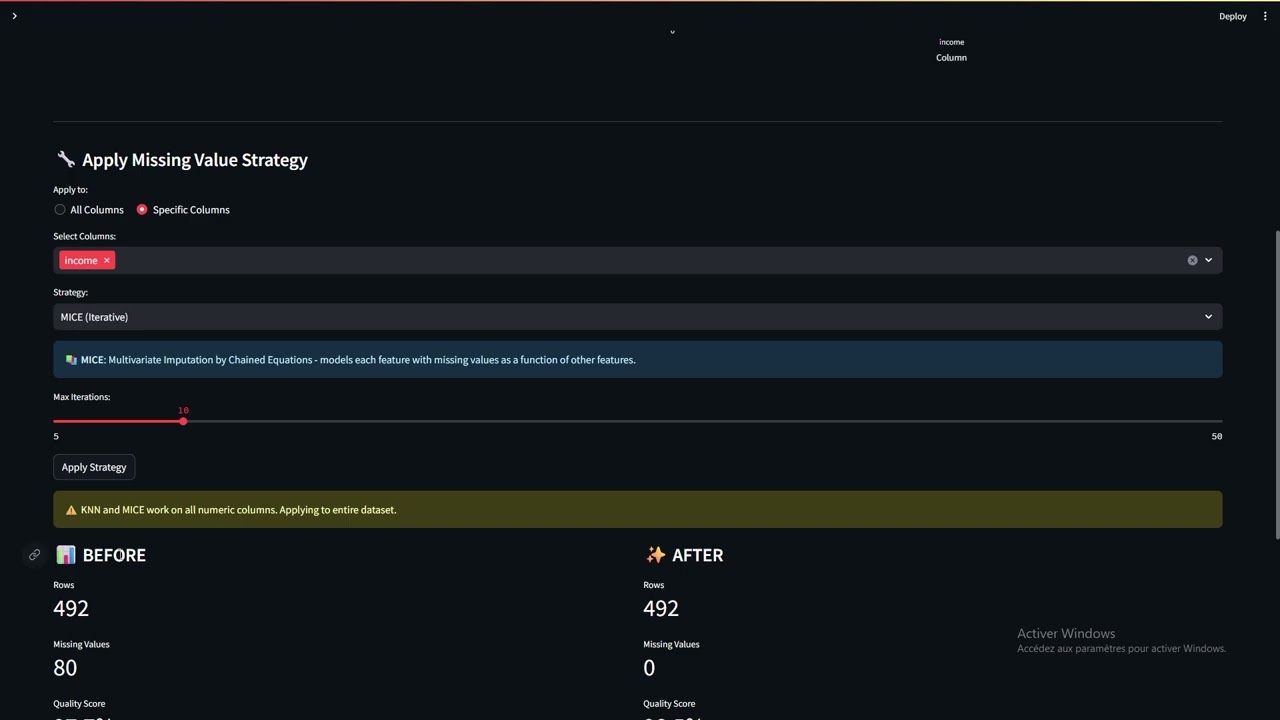Click the AFTER heading
The height and width of the screenshot is (720, 1280).
pos(697,555)
